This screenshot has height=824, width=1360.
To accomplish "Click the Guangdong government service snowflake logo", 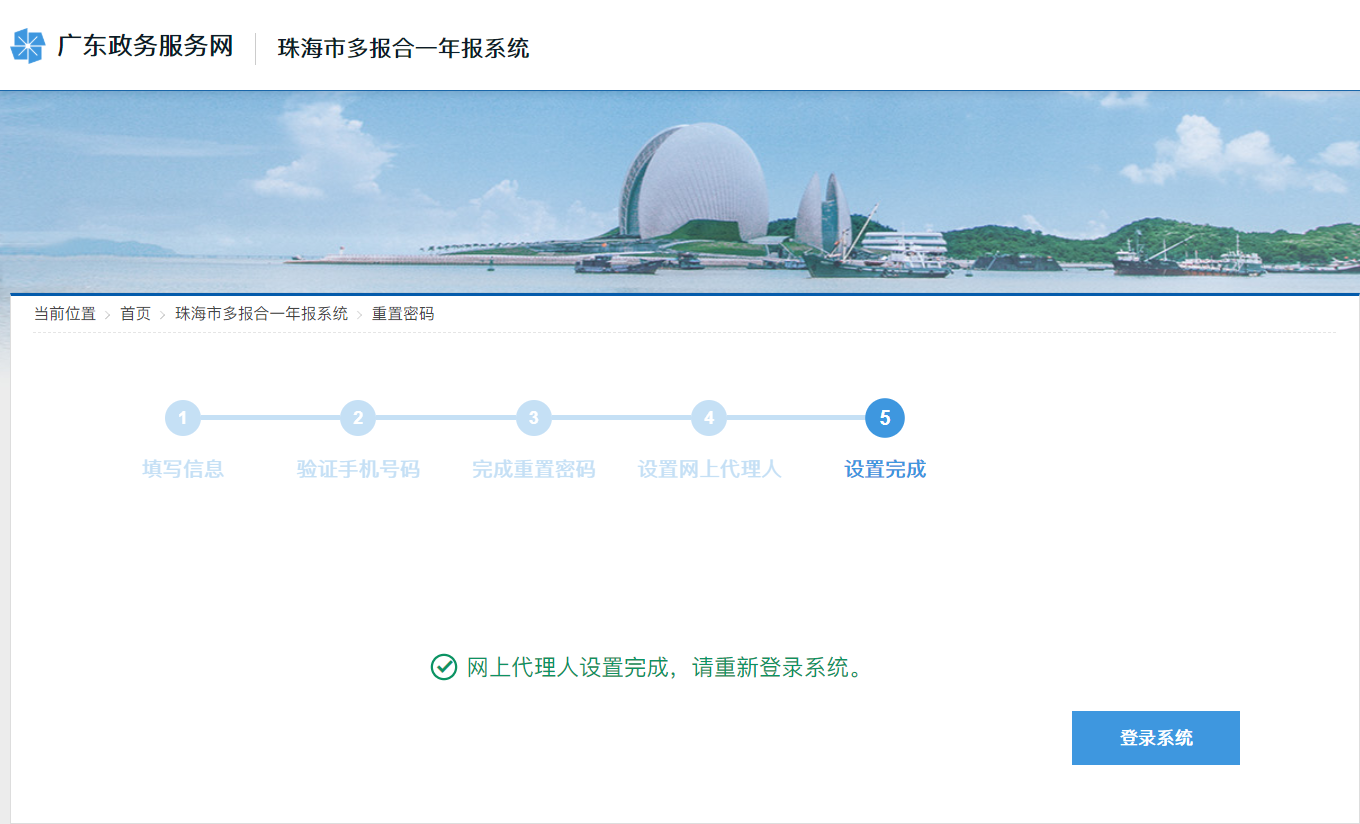I will (x=28, y=46).
